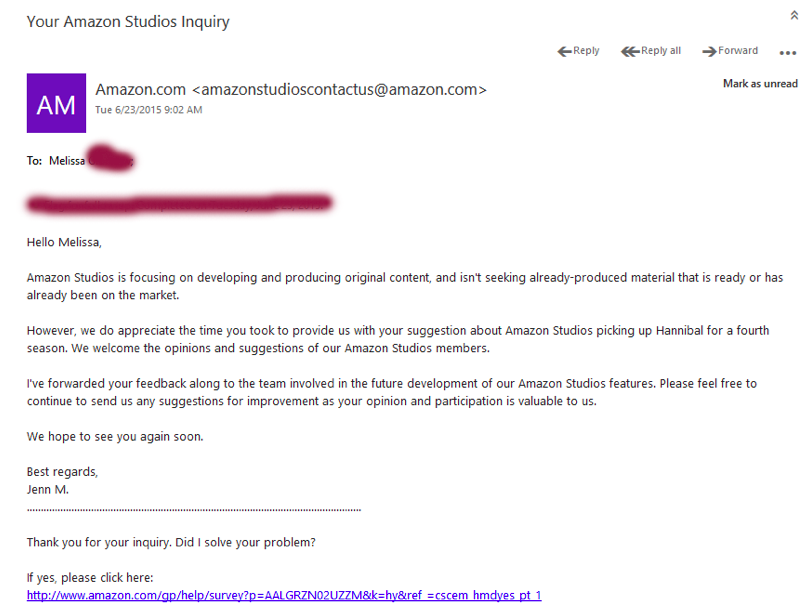The image size is (810, 615).
Task: Click the received date Tue 6/23/2015
Action: 148,110
